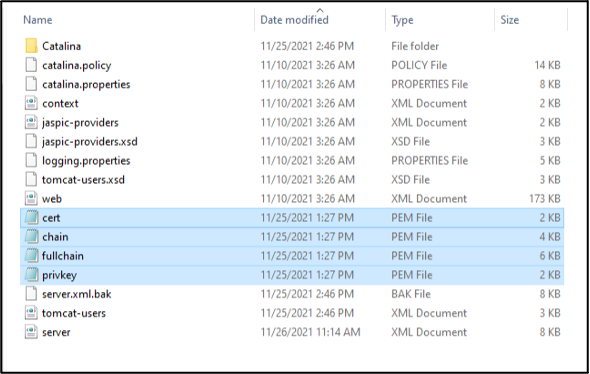The width and height of the screenshot is (590, 374).
Task: Click the XSD File type of tomcat-users.xsd
Action: pyautogui.click(x=411, y=179)
